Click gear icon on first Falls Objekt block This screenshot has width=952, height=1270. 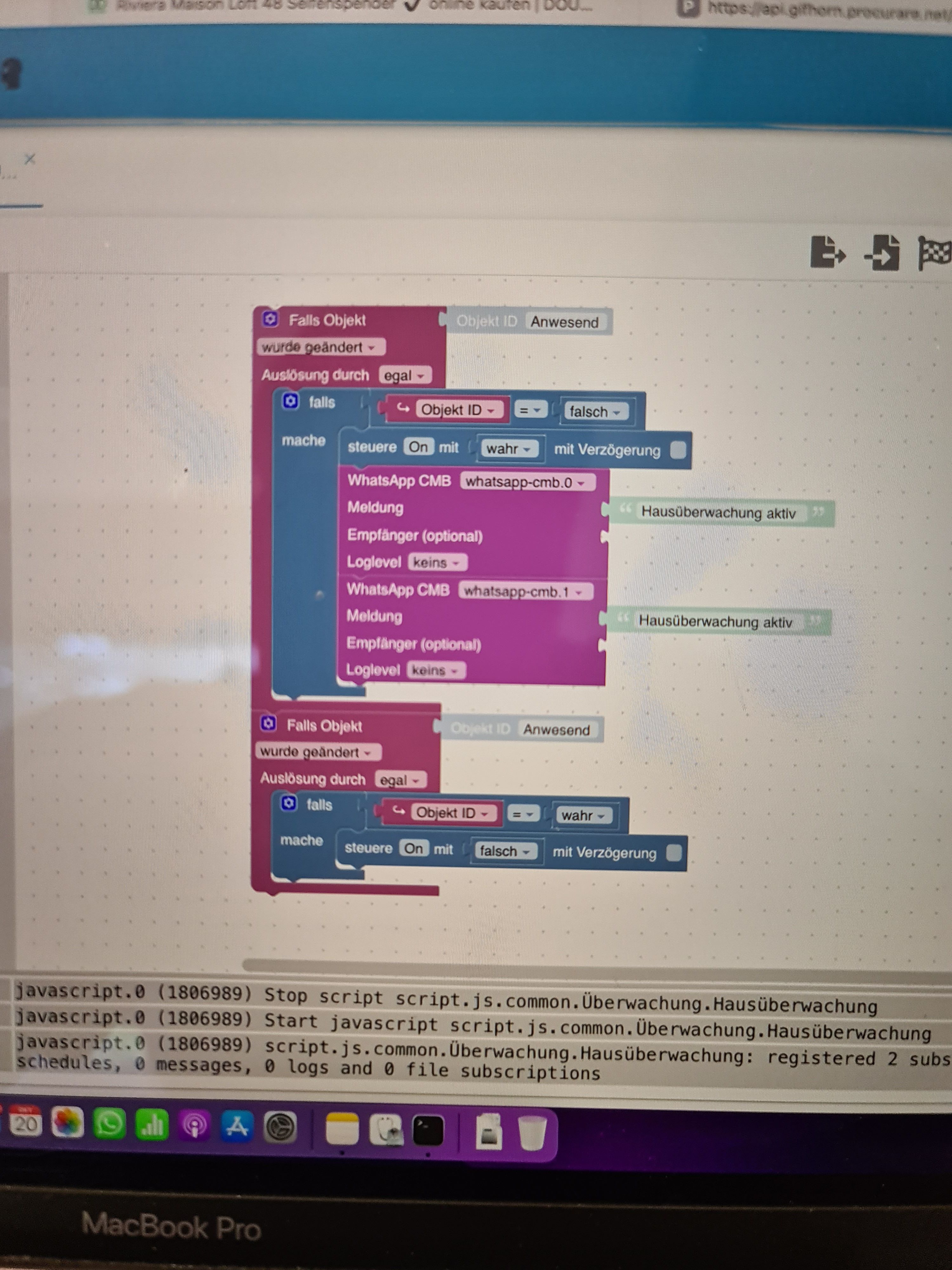(x=270, y=319)
